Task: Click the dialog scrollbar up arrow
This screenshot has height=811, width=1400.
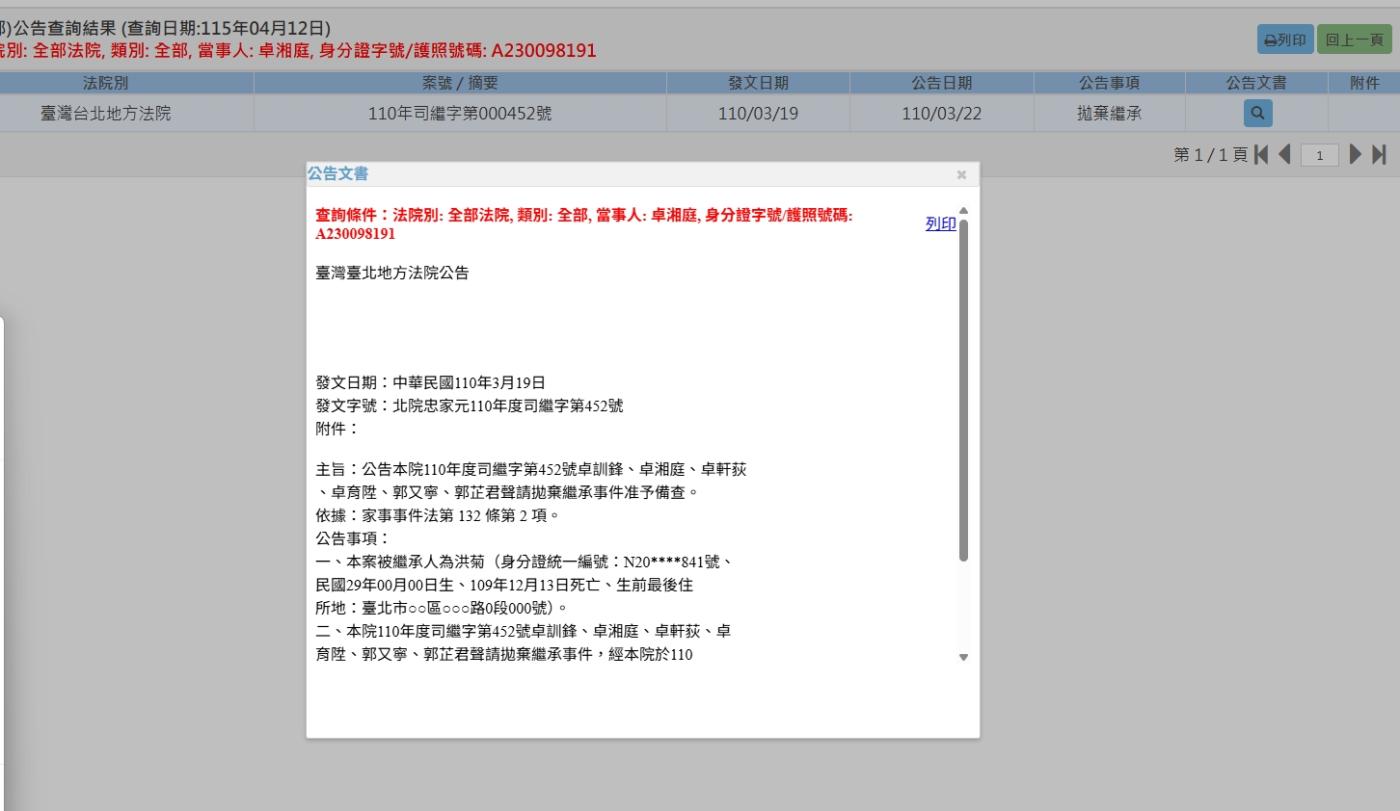Action: click(963, 211)
